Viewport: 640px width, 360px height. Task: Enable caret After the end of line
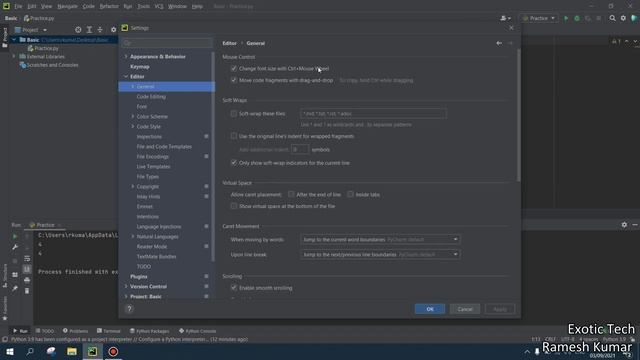(291, 194)
